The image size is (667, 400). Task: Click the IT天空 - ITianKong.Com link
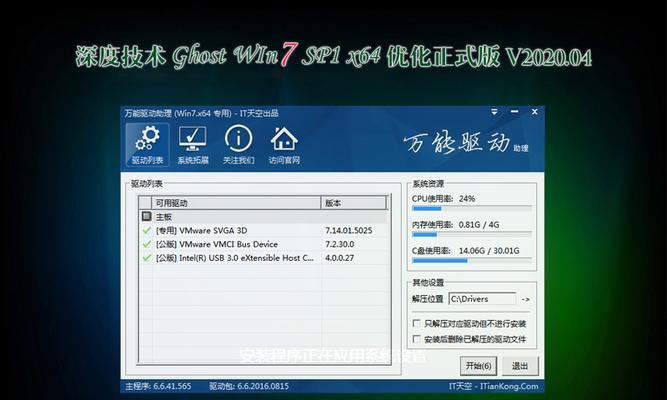493,386
